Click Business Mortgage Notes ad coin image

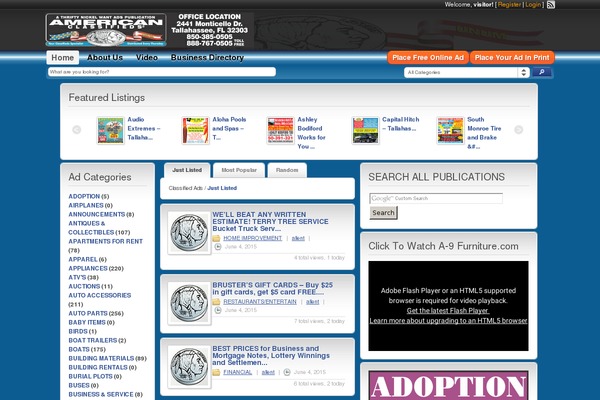point(189,367)
